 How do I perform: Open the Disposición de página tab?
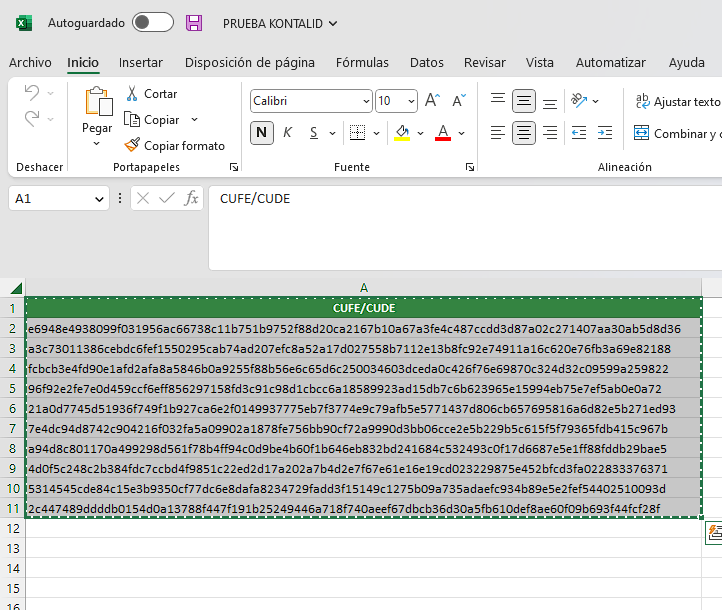point(250,63)
